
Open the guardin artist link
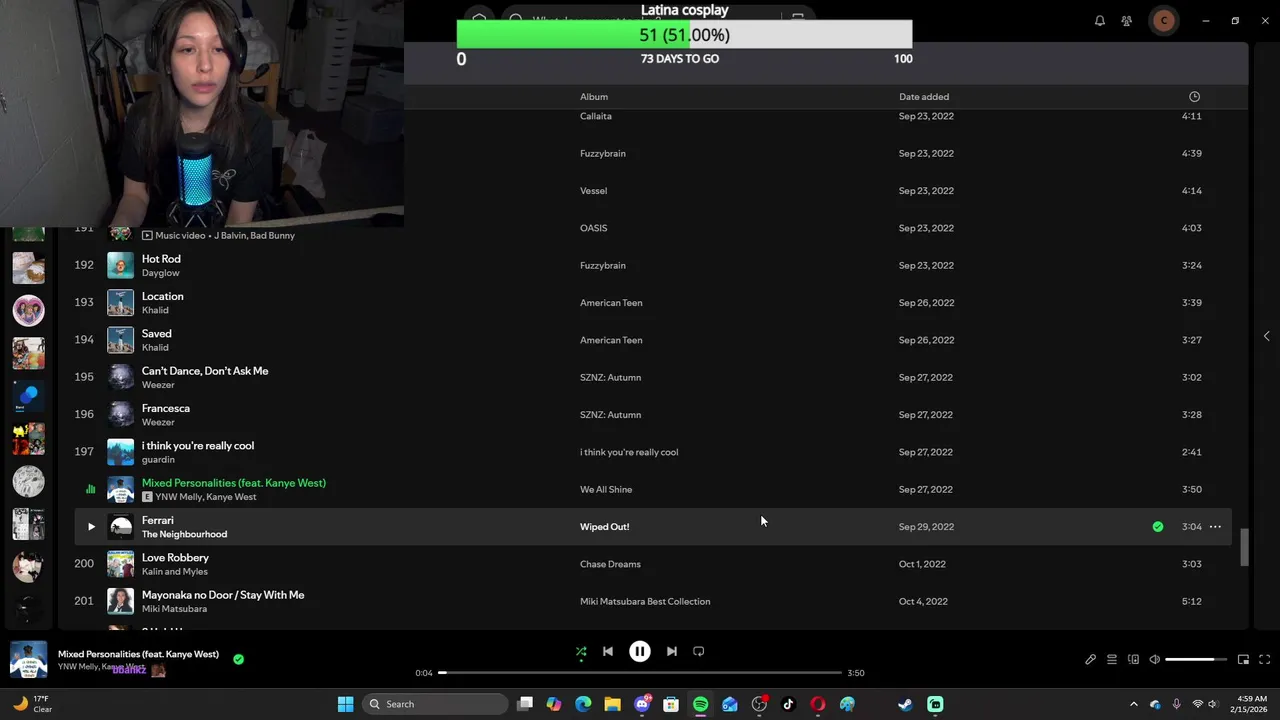pyautogui.click(x=158, y=460)
